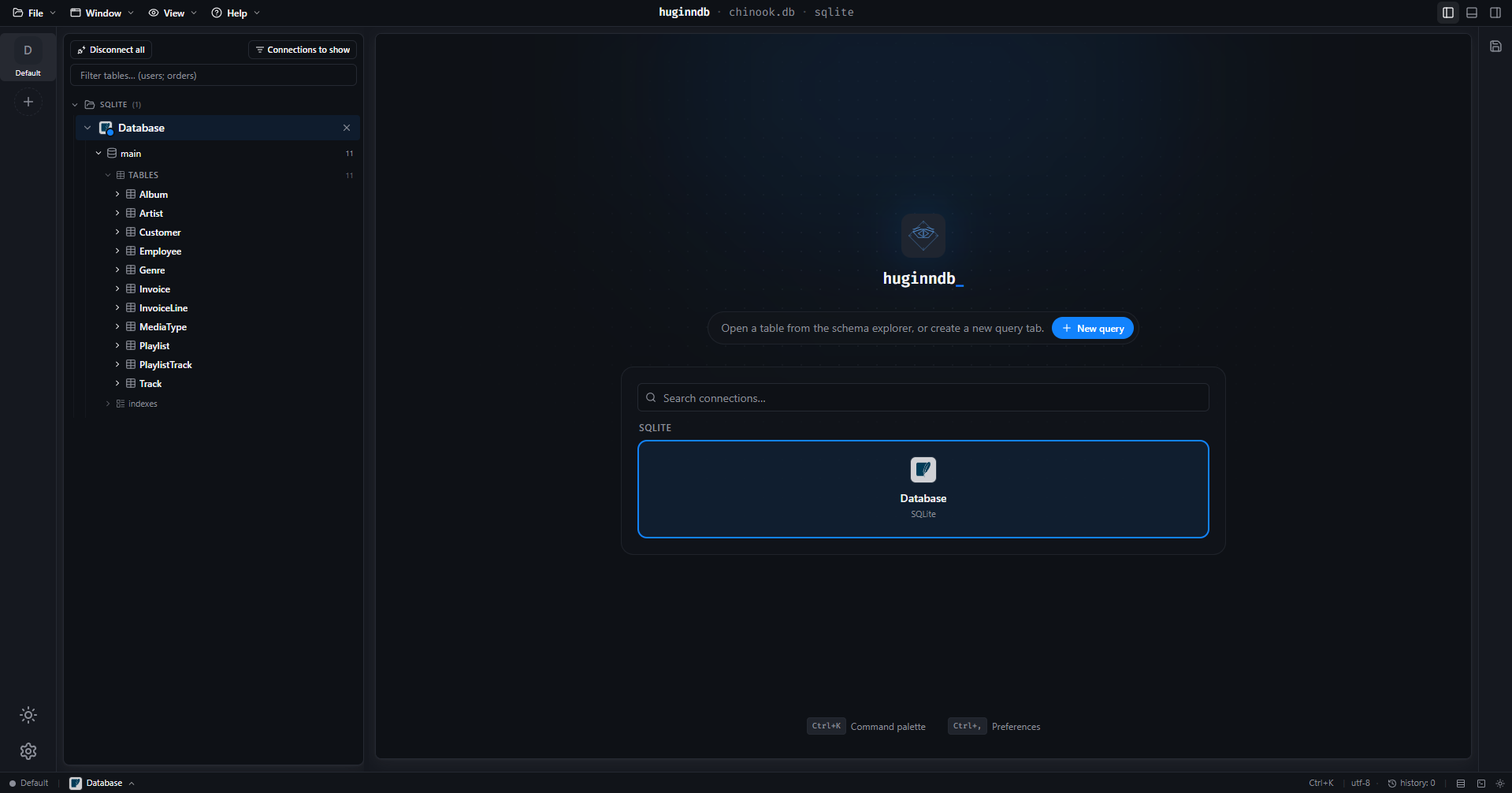
Task: Focus the Filter tables input field
Action: [214, 76]
